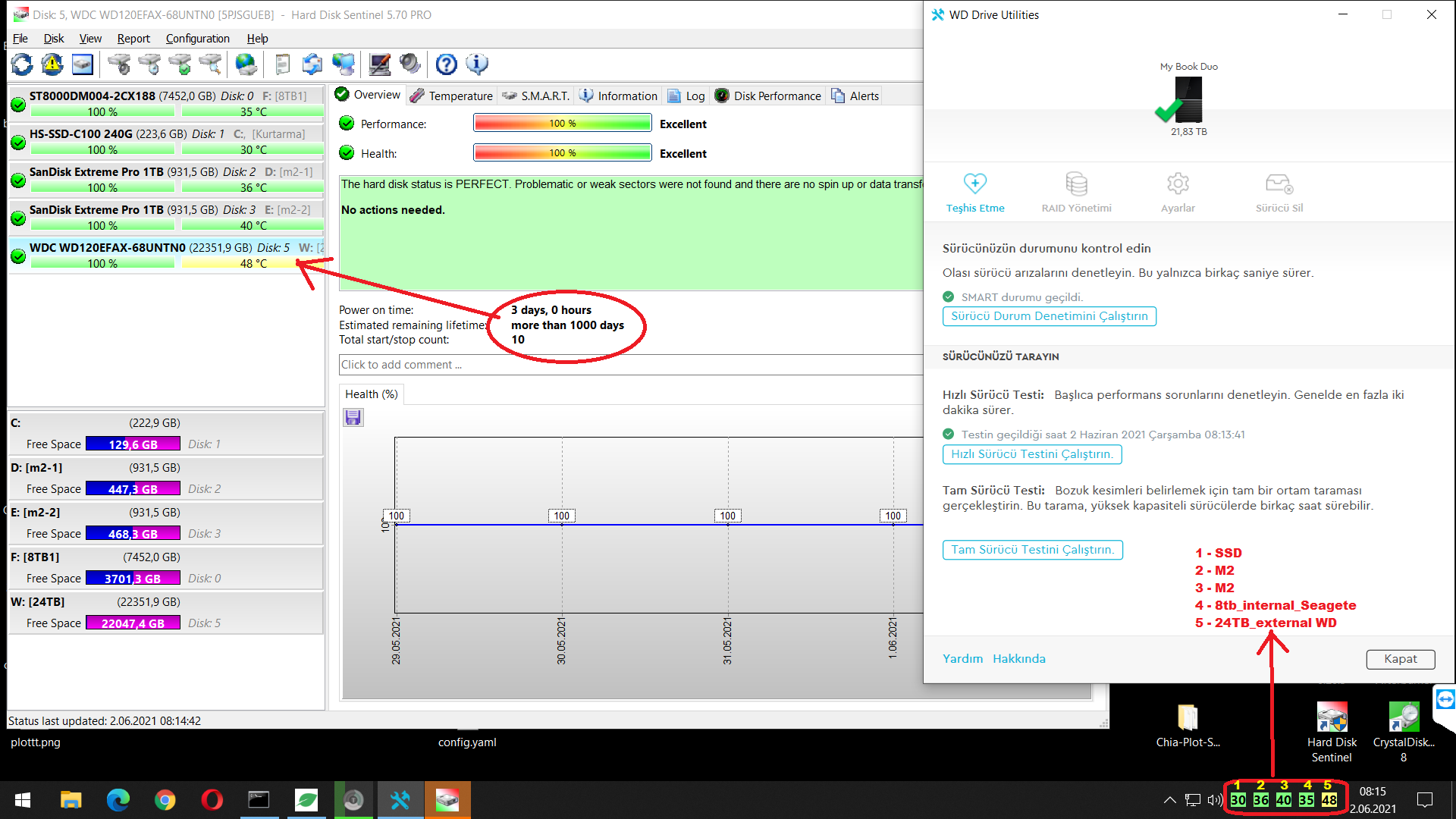Image resolution: width=1456 pixels, height=819 pixels.
Task: Open the Configuration menu
Action: point(197,39)
